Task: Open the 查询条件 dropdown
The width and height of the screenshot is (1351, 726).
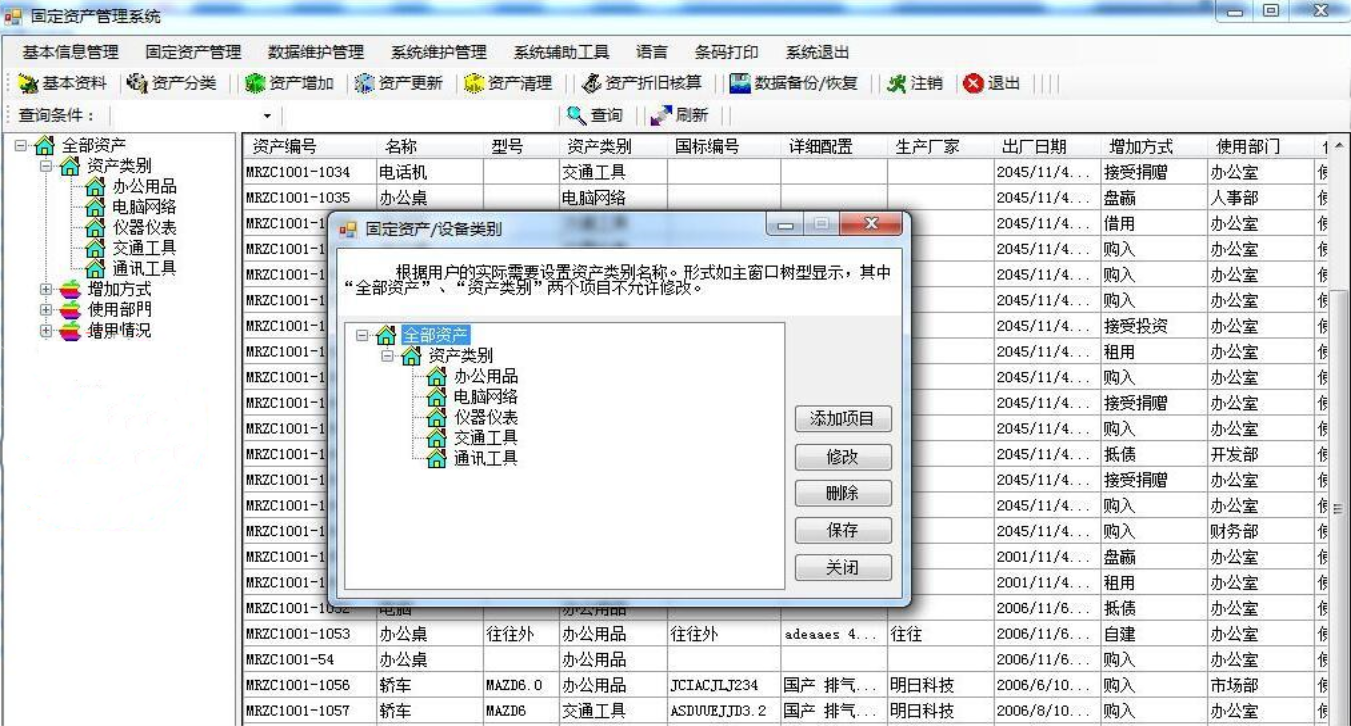Action: 267,117
